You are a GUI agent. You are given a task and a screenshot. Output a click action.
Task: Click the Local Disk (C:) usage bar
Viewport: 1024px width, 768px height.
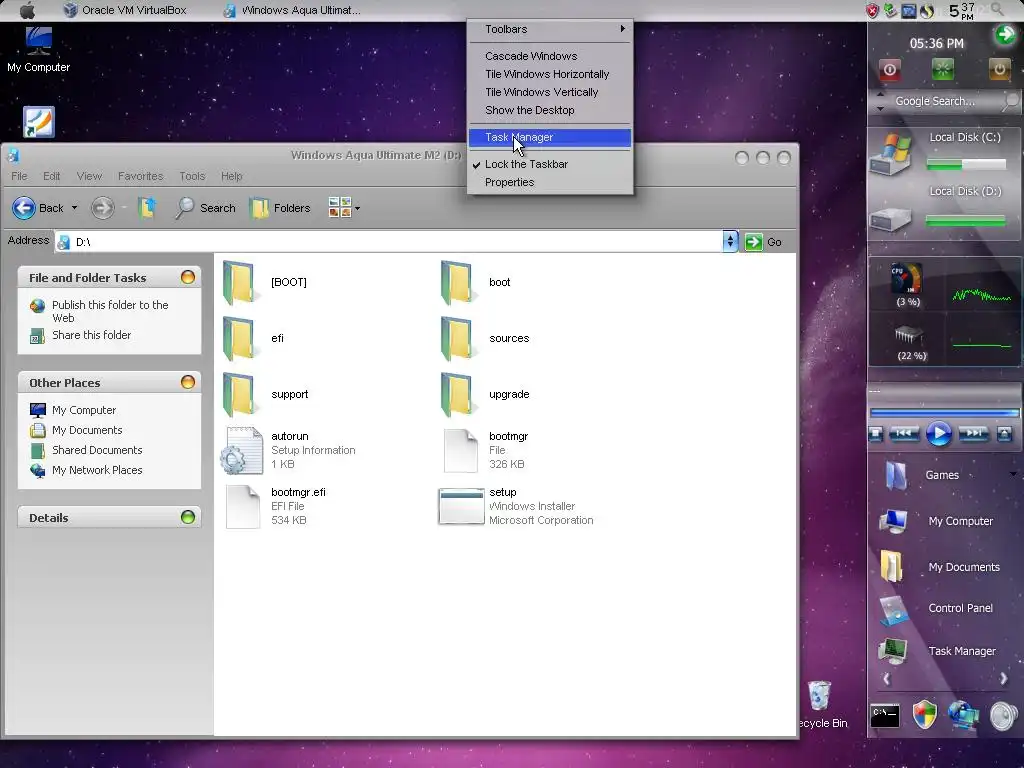click(x=966, y=165)
